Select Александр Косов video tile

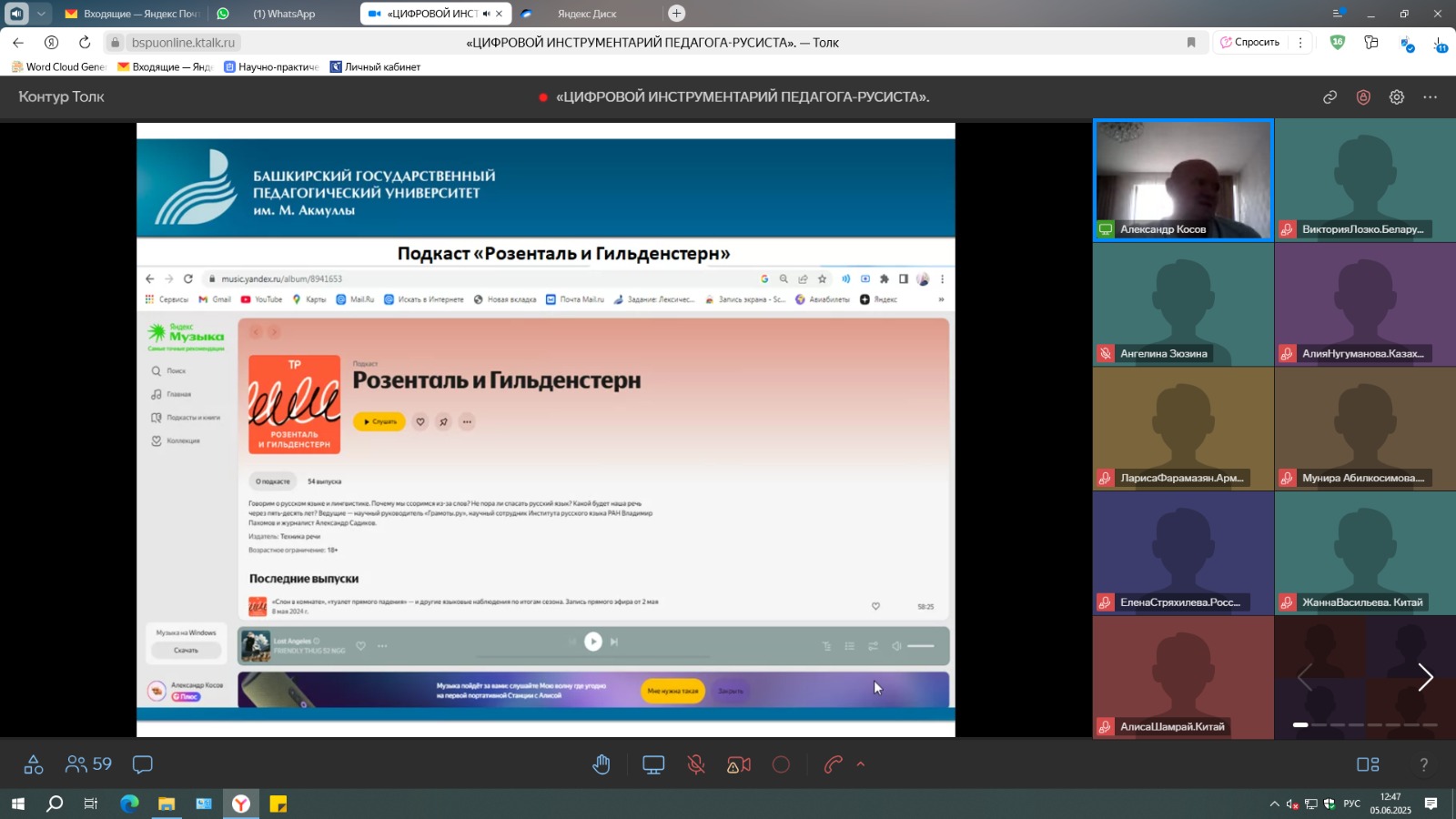1182,179
